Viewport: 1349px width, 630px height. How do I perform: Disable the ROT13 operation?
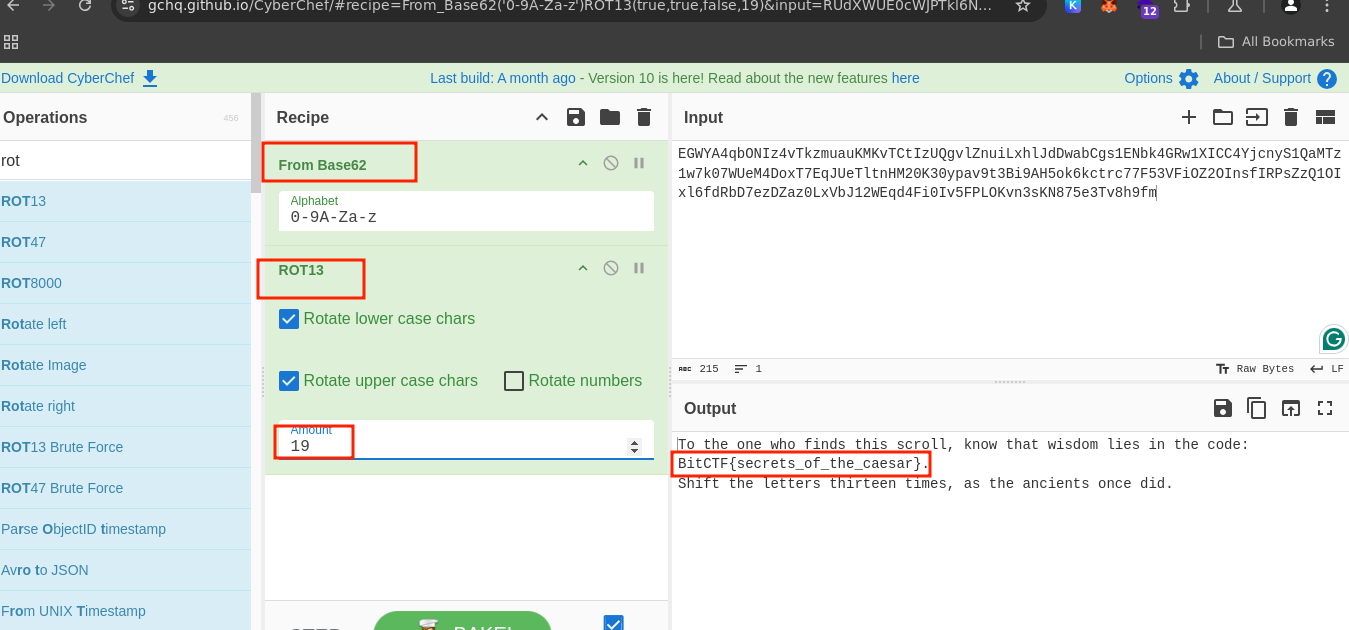pos(611,268)
